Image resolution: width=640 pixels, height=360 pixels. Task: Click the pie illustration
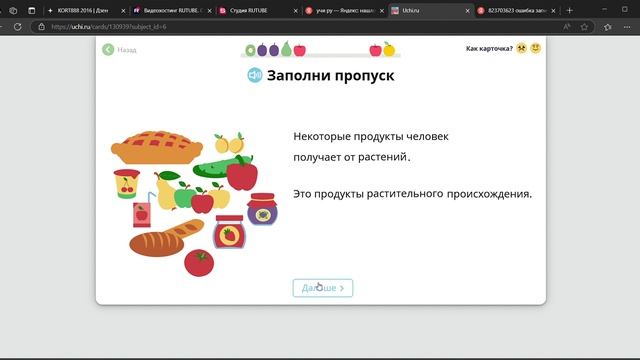click(x=157, y=147)
